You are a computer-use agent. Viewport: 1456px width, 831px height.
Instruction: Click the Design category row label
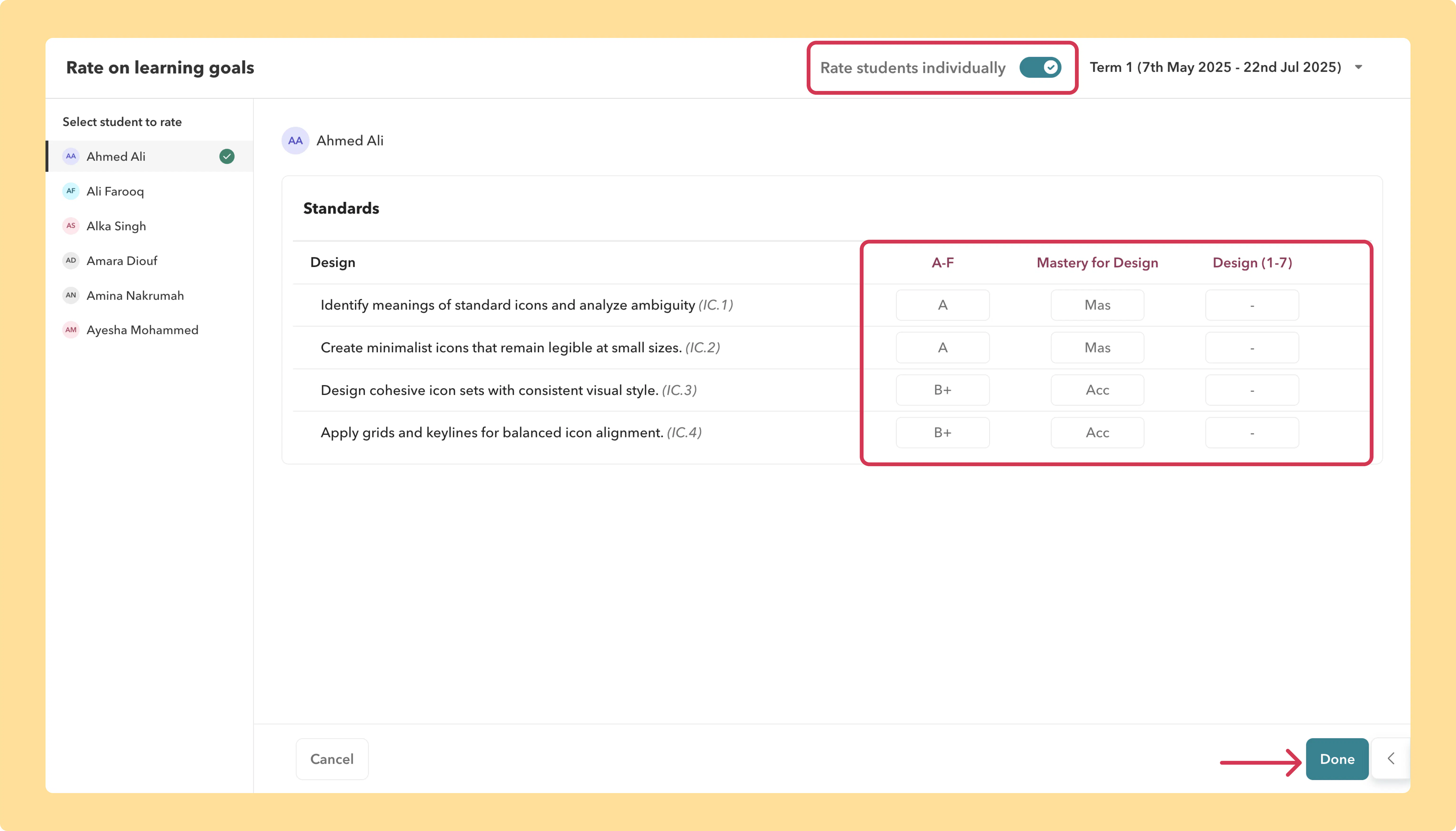333,262
